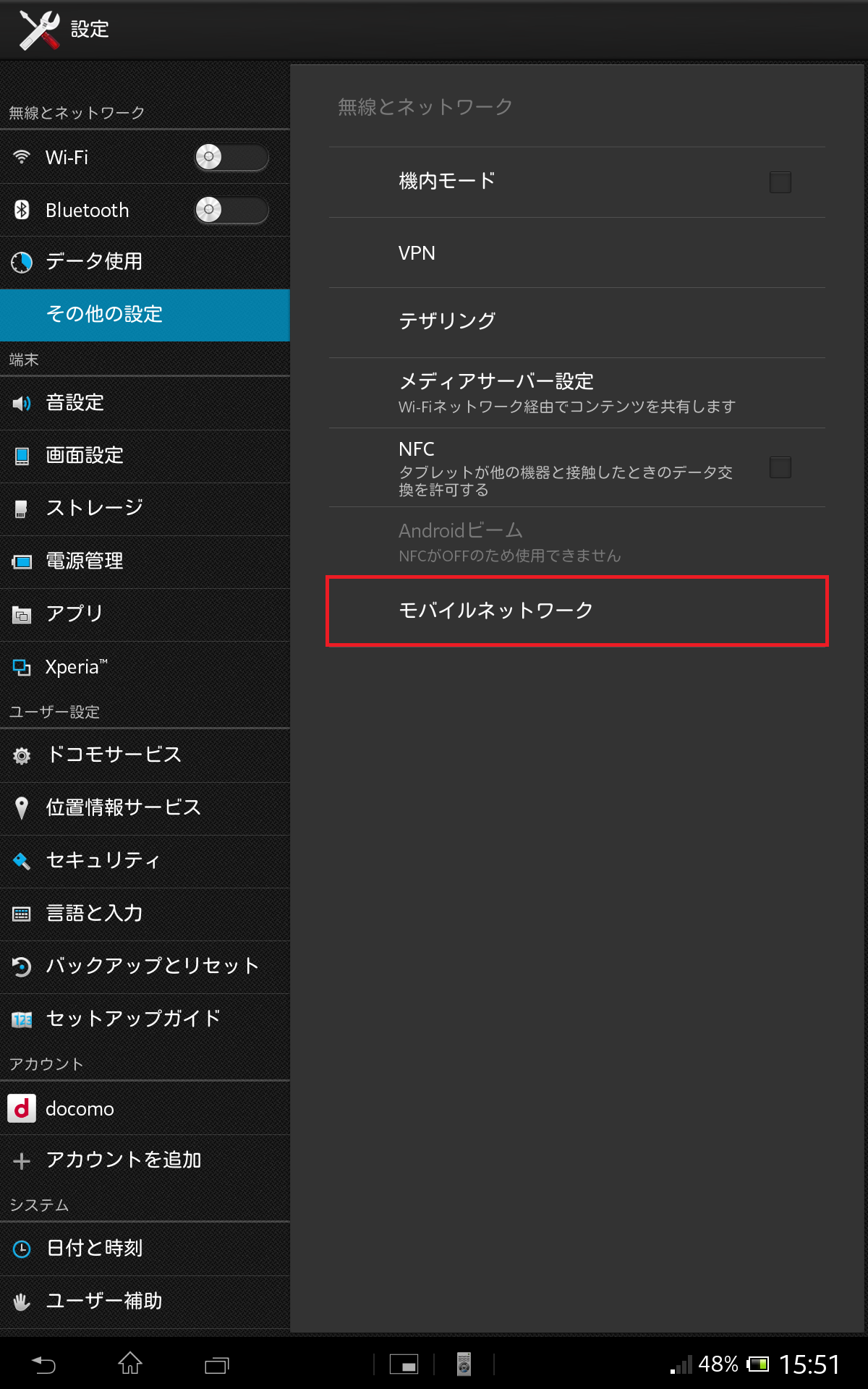Open セットアップガイド
Screen dimensions: 868x1389
click(x=145, y=1019)
